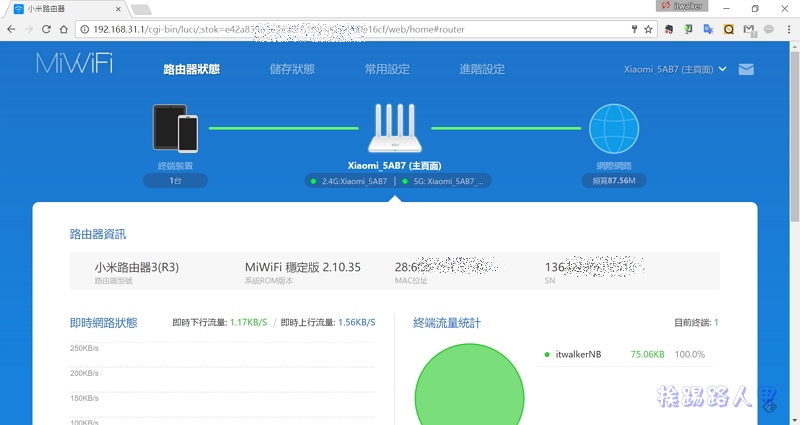The height and width of the screenshot is (425, 800).
Task: Open the magnifier Q extension icon
Action: pyautogui.click(x=729, y=29)
